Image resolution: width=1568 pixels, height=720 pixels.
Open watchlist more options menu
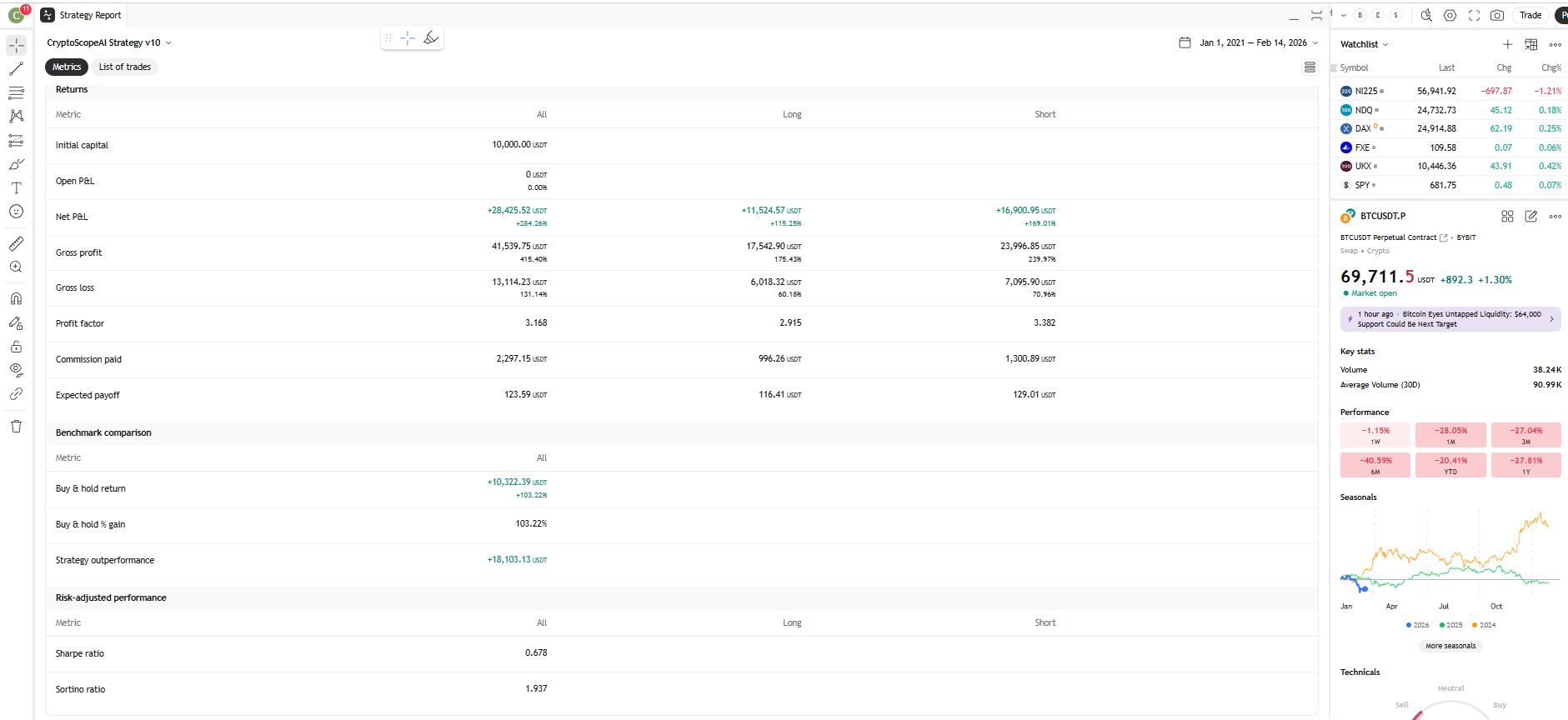click(x=1555, y=44)
